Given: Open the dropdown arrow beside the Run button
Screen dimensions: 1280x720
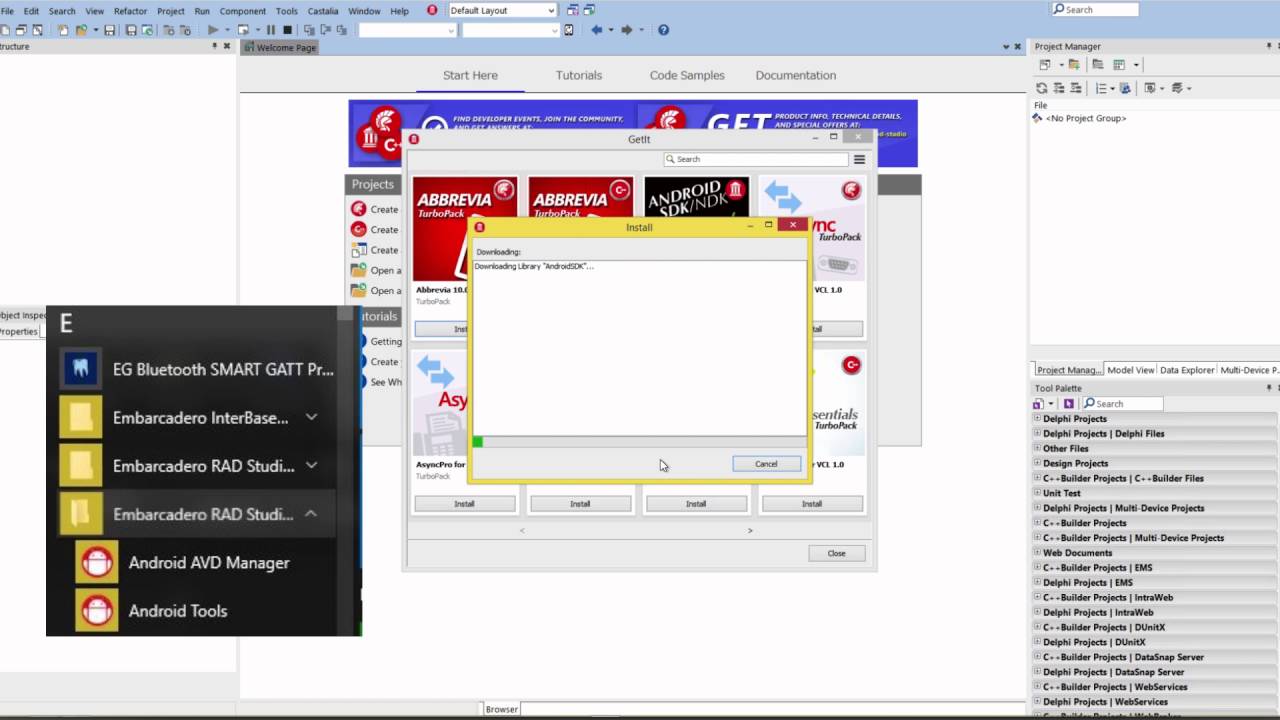Looking at the screenshot, I should [x=227, y=30].
